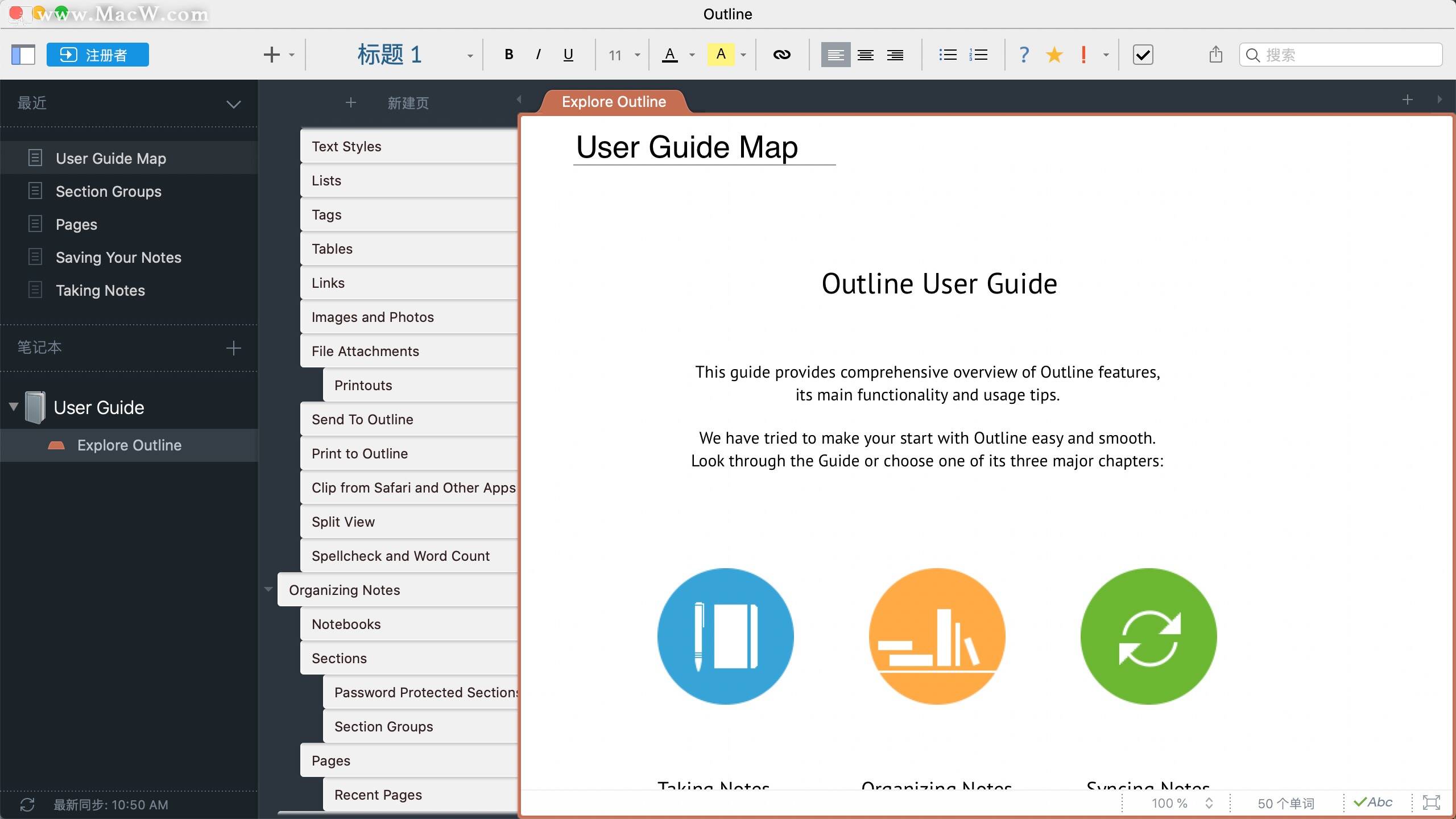Screen dimensions: 1456x819
Task: Collapse the Organizing Notes page group
Action: (x=268, y=589)
